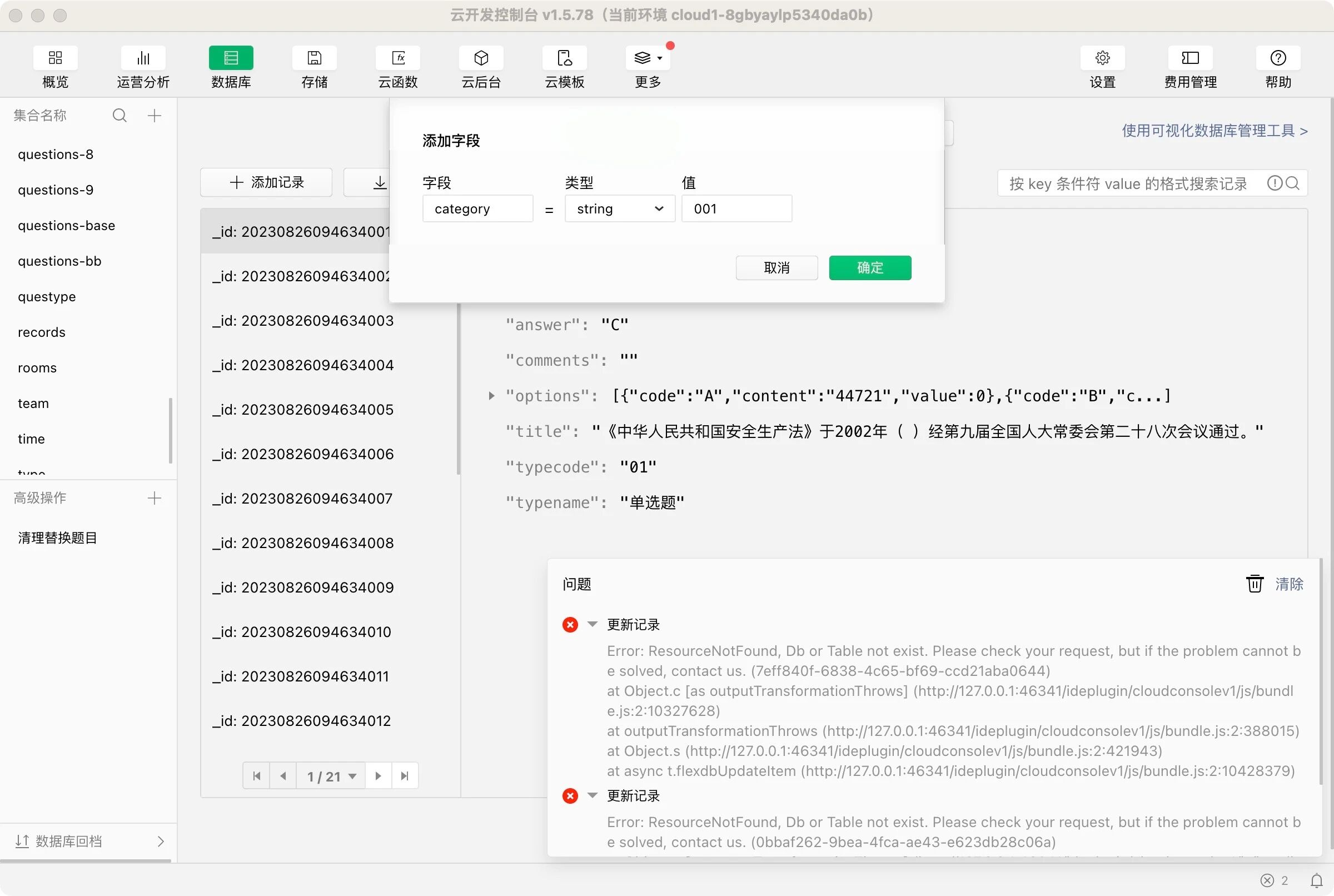Open 云后台 cube icon
The width and height of the screenshot is (1334, 896).
[481, 58]
